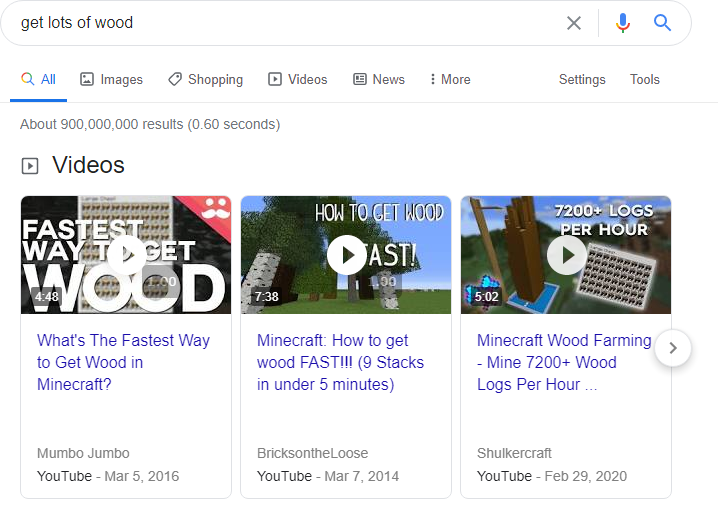
Task: Show next videos with carousel arrow
Action: [x=673, y=348]
